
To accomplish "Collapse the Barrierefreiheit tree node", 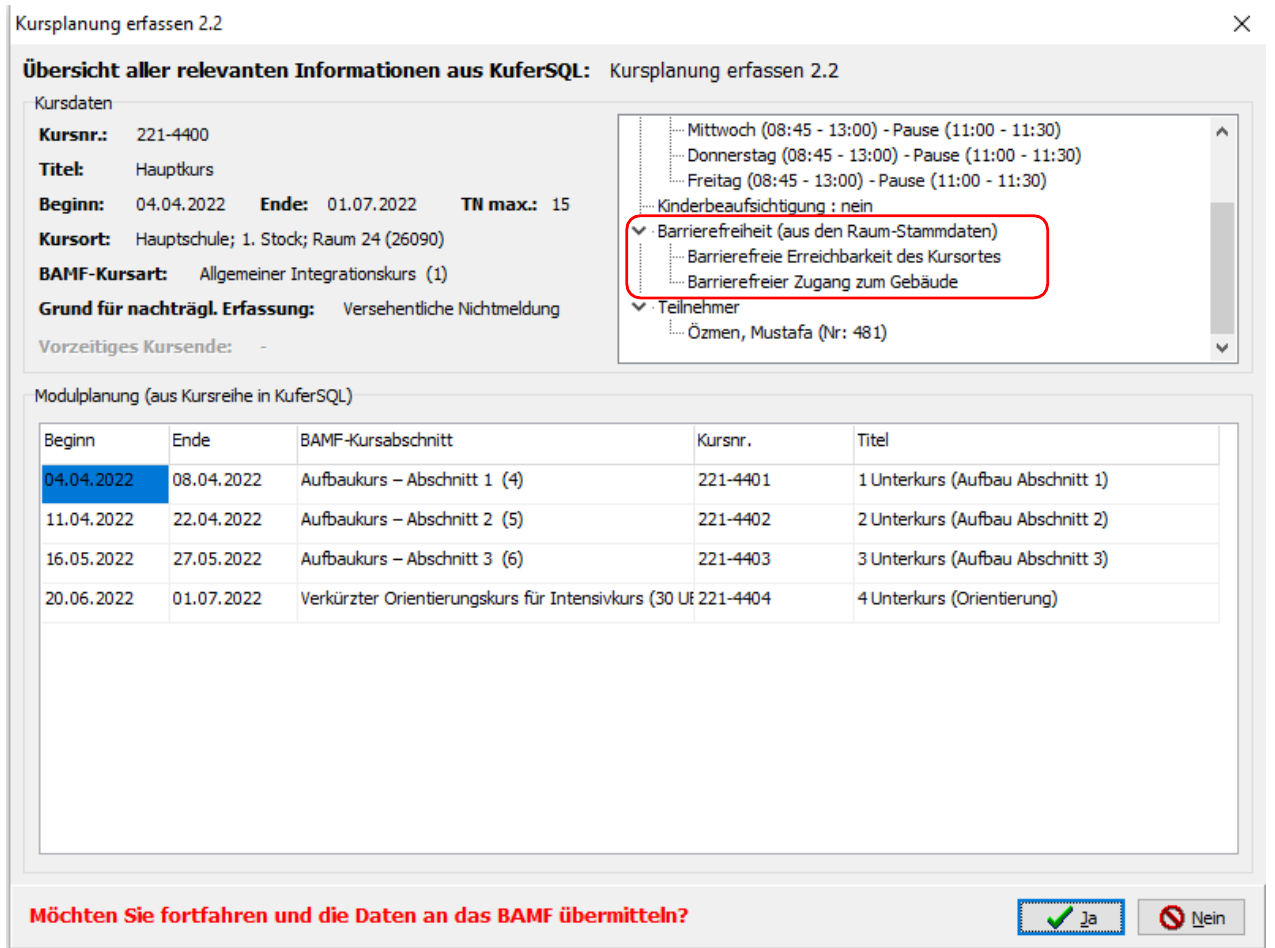I will (x=640, y=231).
